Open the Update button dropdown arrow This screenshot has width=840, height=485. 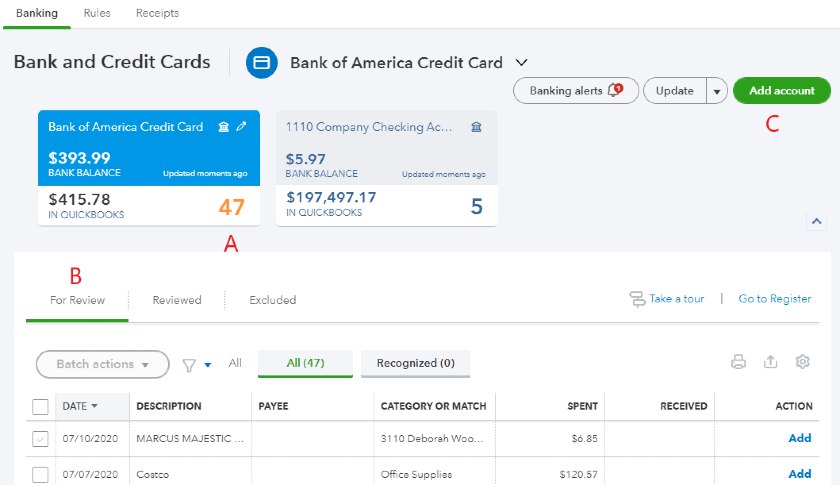point(717,91)
